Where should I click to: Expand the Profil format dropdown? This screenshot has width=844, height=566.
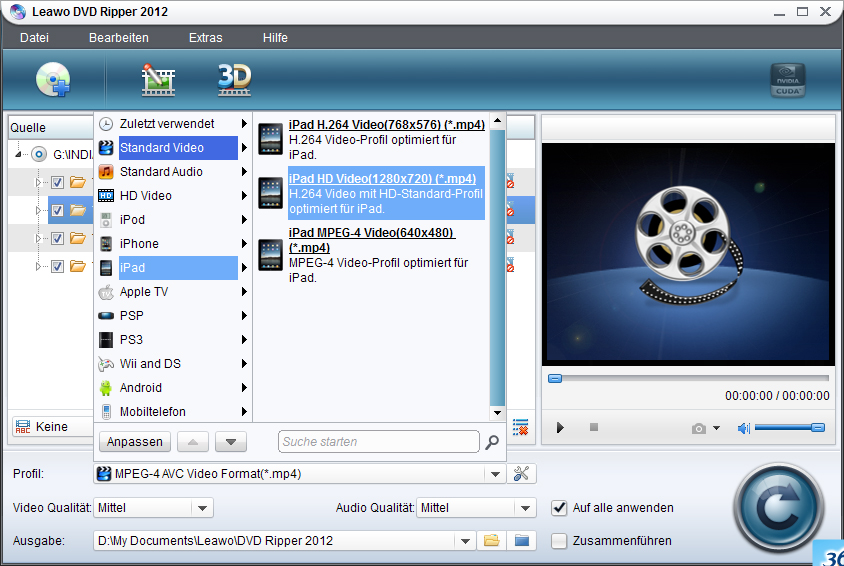coord(494,474)
